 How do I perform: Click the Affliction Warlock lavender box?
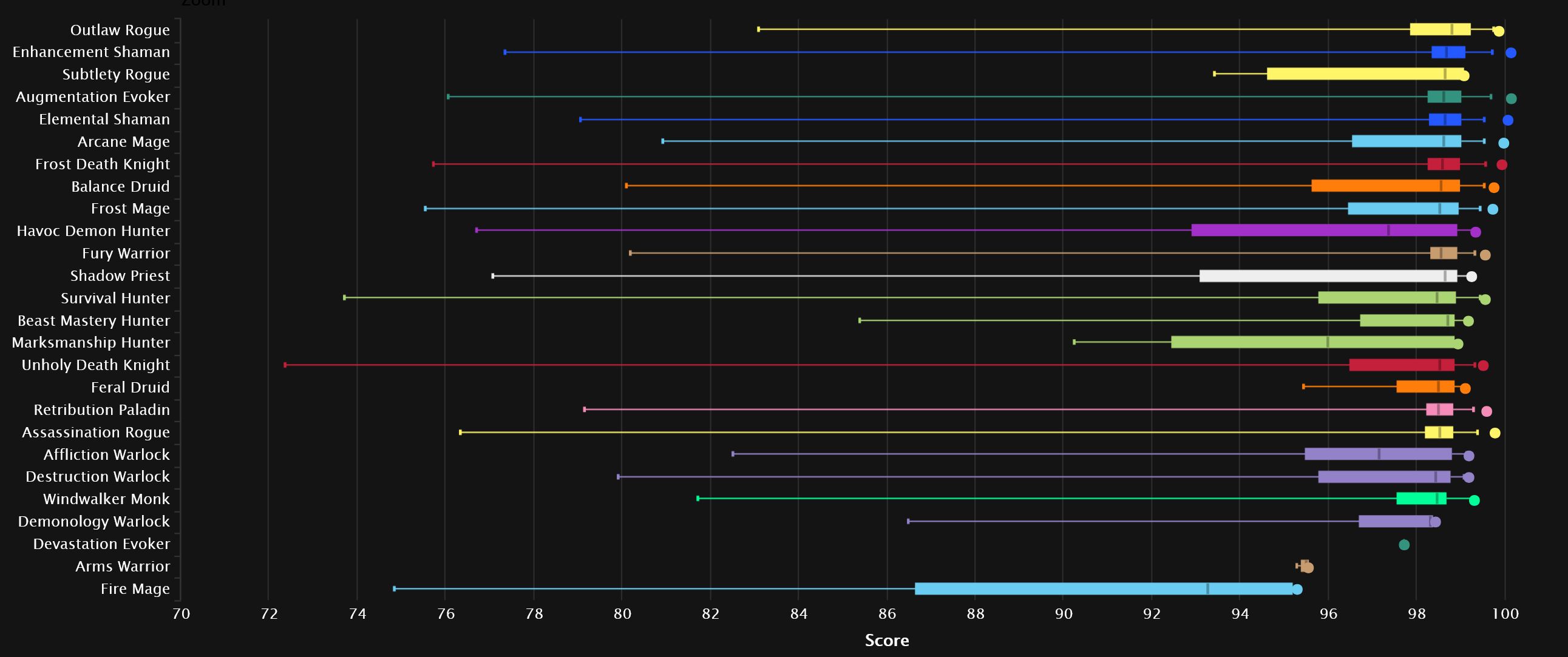[1377, 454]
